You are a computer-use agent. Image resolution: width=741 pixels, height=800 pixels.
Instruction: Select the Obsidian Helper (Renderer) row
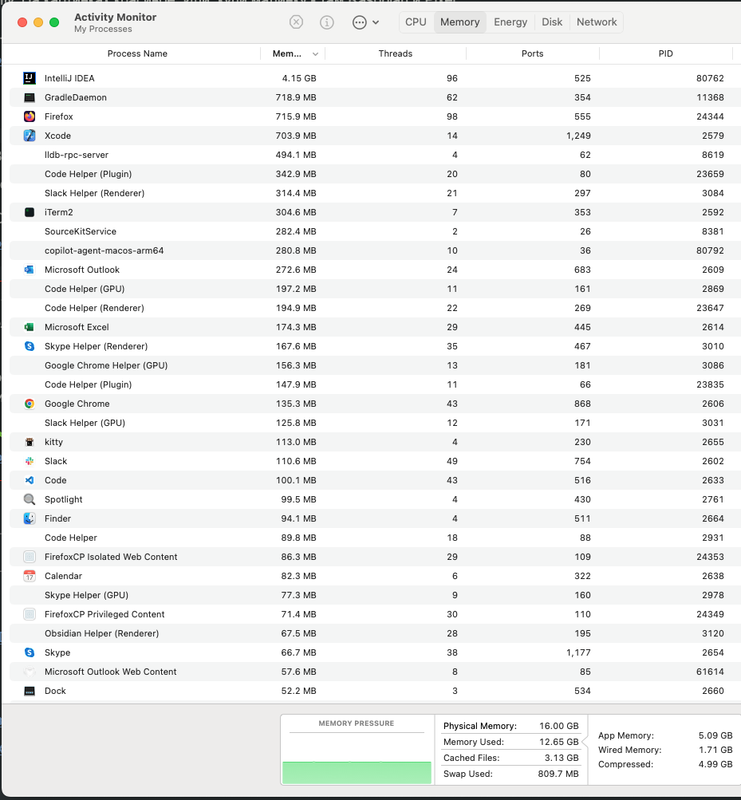(375, 633)
